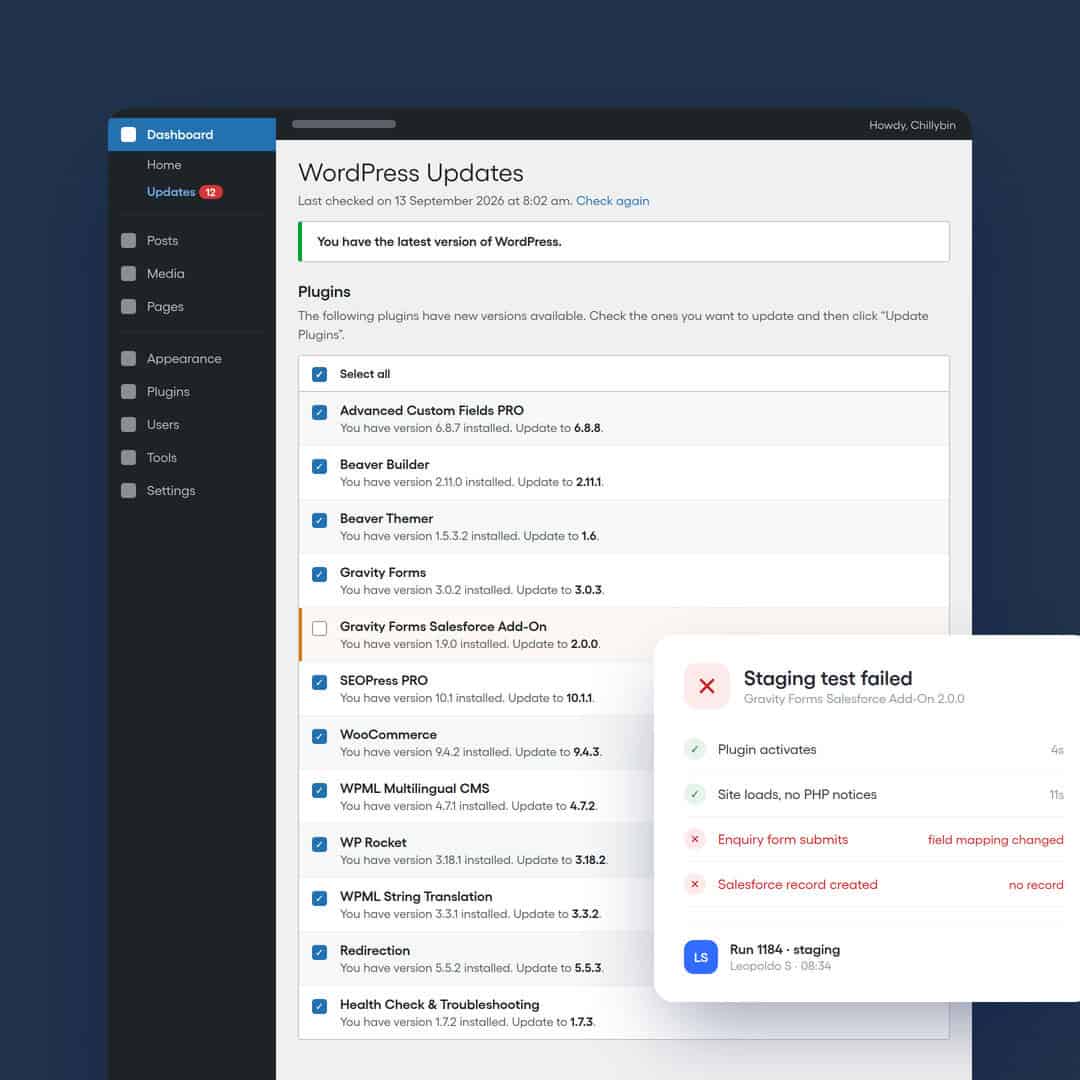Uncheck the WP Rocket checkbox

(x=319, y=844)
